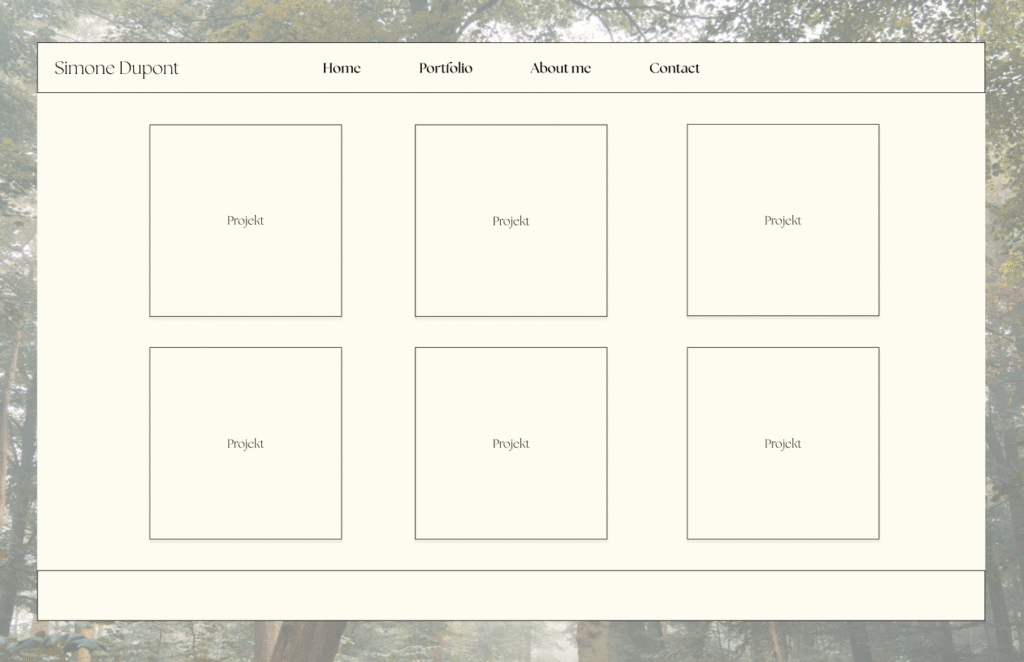Image resolution: width=1024 pixels, height=662 pixels.
Task: Open the About me page
Action: pyautogui.click(x=560, y=68)
